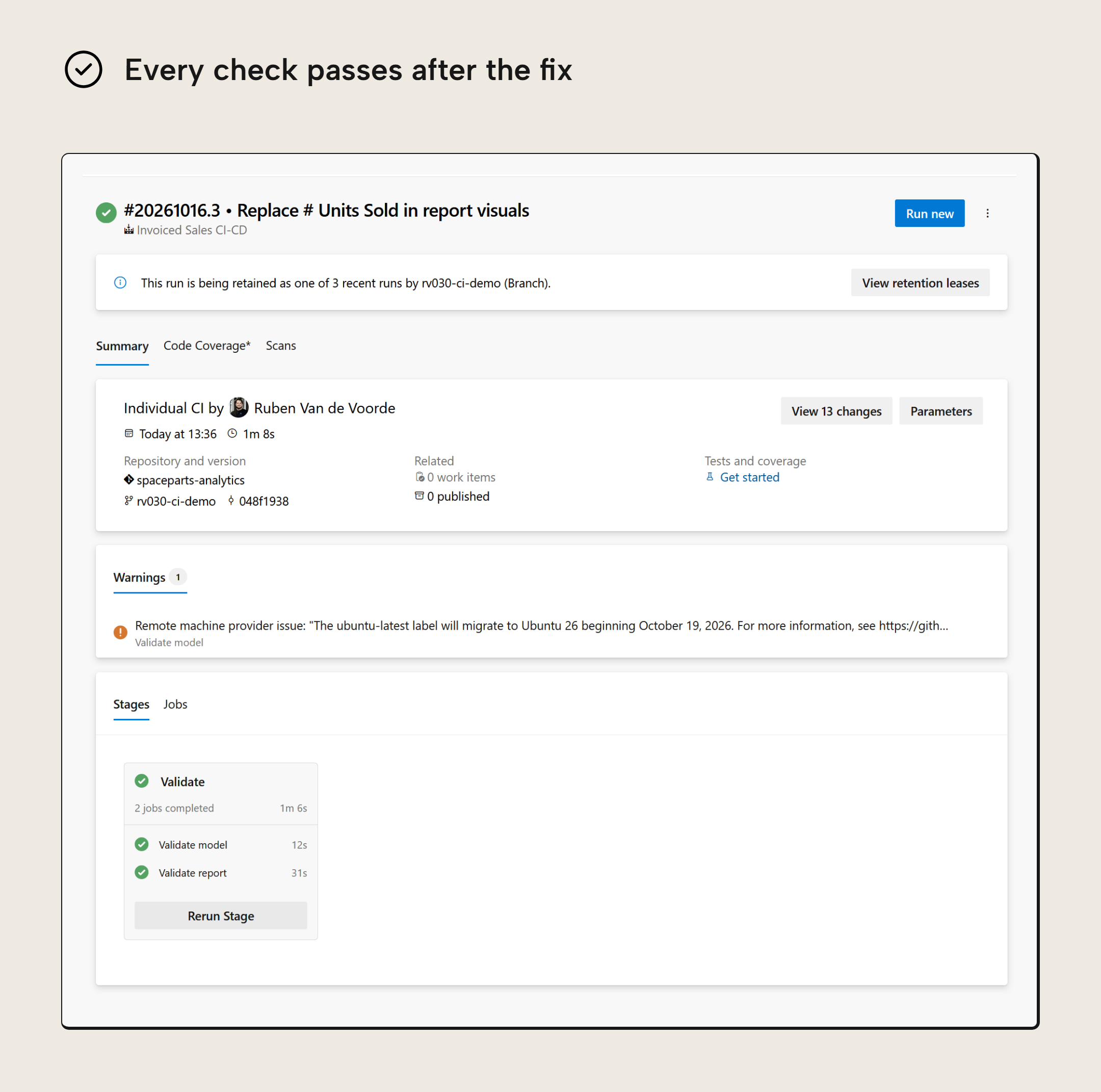
Task: Open the rv030-ci-demo branch link
Action: pyautogui.click(x=176, y=501)
